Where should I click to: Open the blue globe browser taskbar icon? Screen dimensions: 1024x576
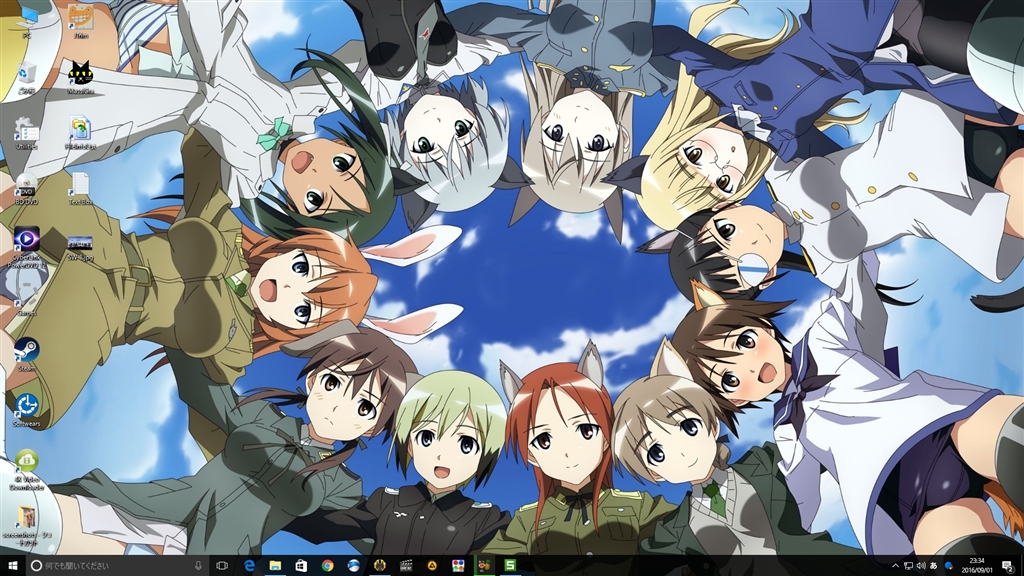click(x=353, y=566)
